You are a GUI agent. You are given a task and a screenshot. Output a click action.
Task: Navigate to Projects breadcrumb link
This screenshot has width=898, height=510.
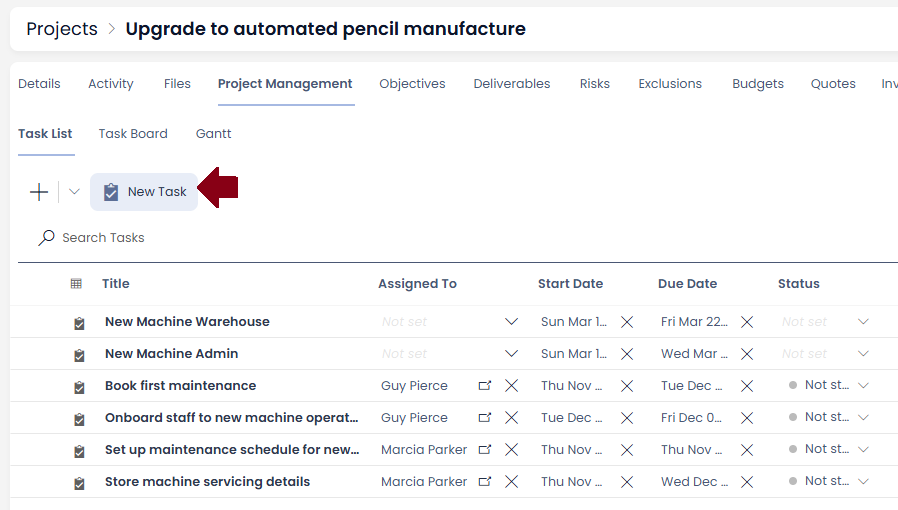point(62,29)
